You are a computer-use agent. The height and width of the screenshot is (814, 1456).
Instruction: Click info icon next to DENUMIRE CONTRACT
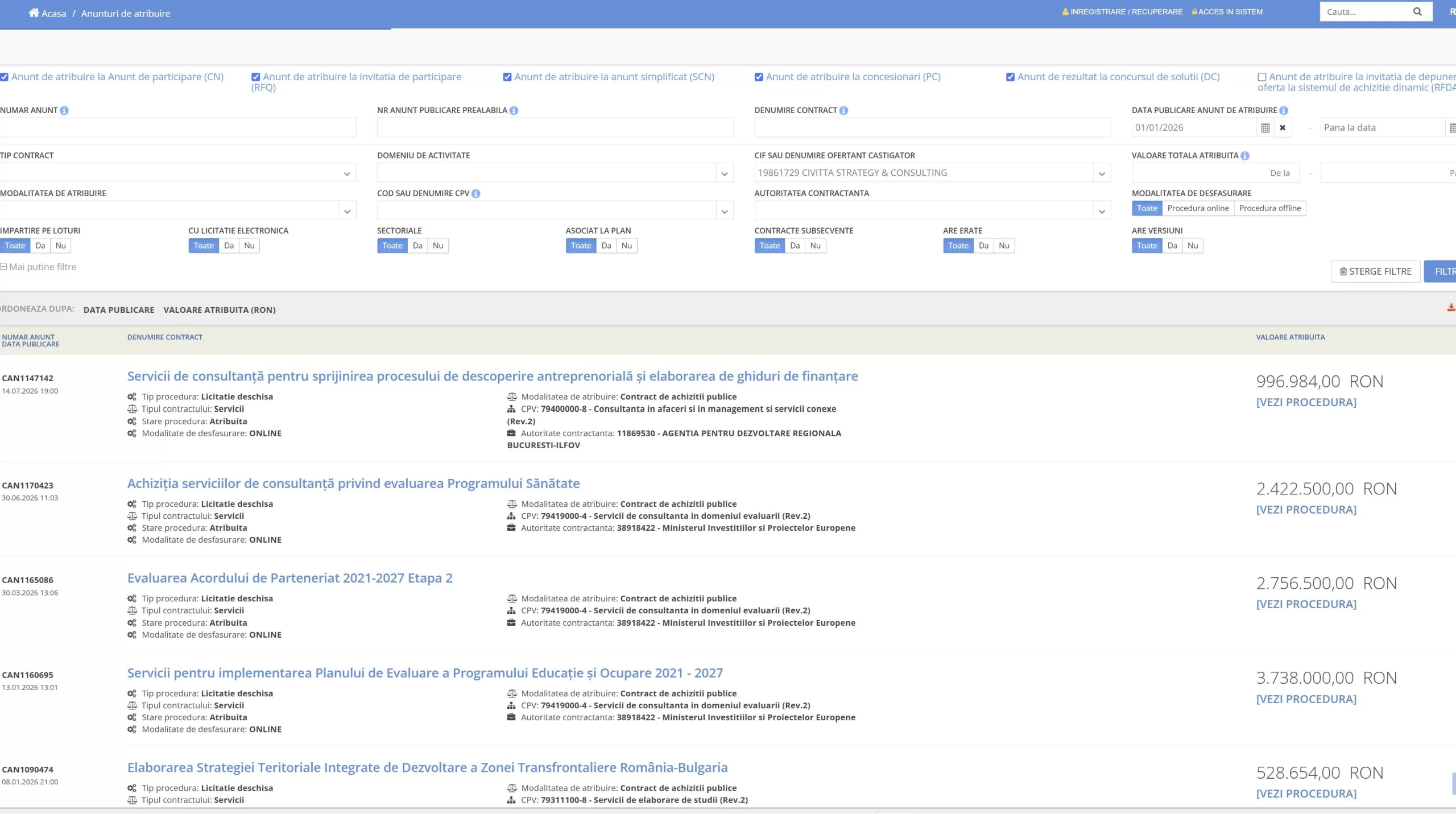coord(843,110)
